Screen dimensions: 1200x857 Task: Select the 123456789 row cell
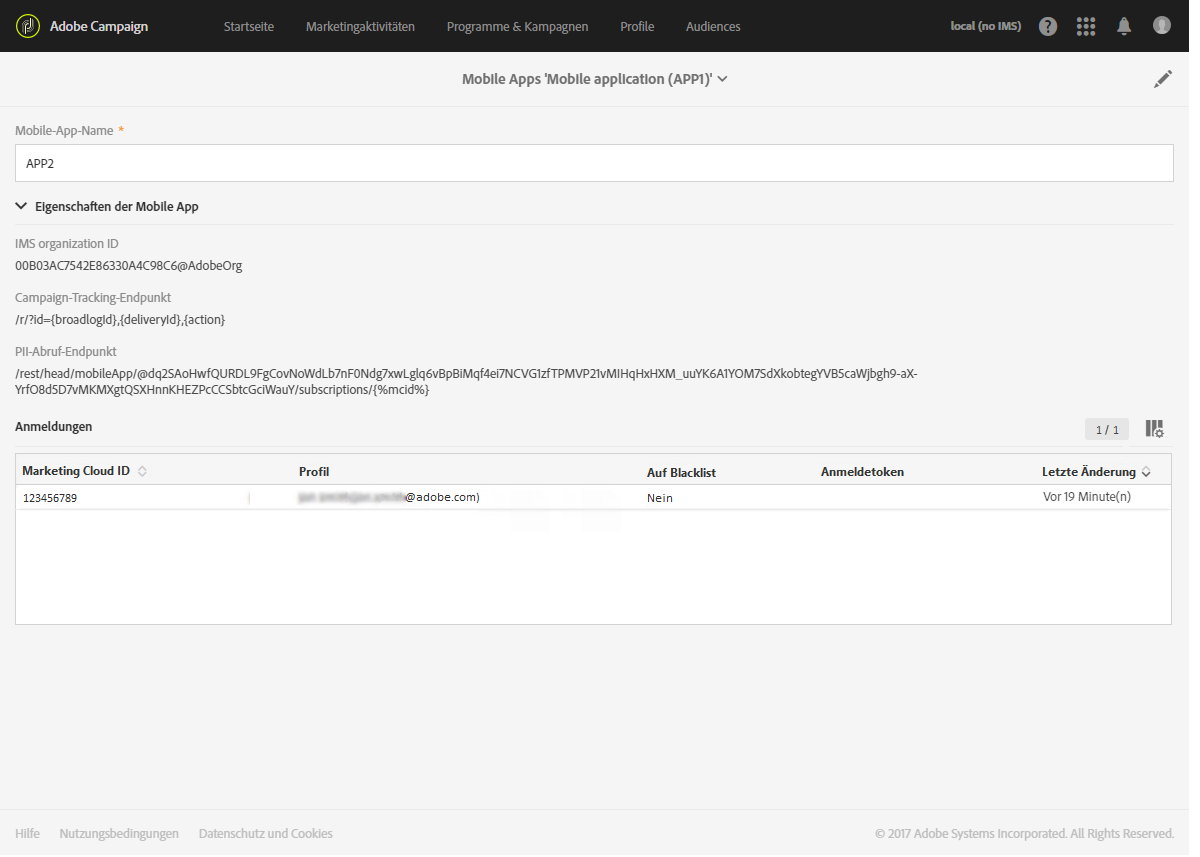[x=50, y=498]
